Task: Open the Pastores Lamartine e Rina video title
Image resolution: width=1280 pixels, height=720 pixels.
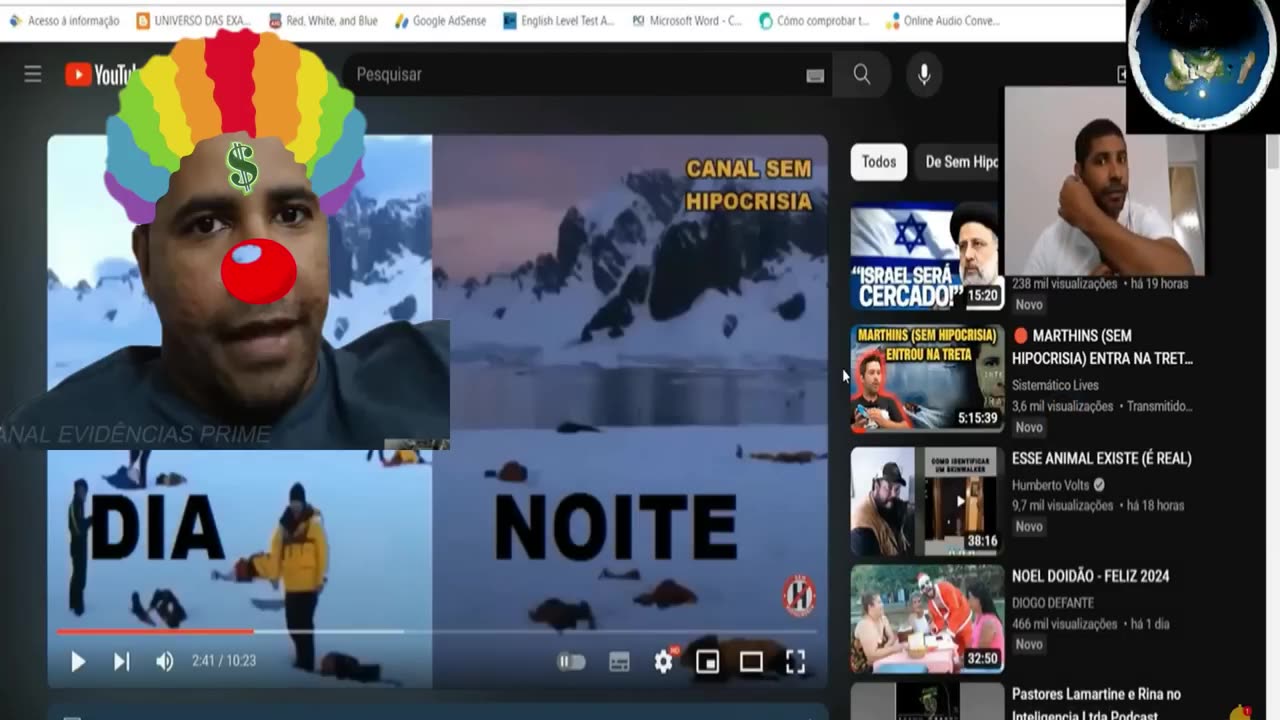Action: coord(1096,704)
